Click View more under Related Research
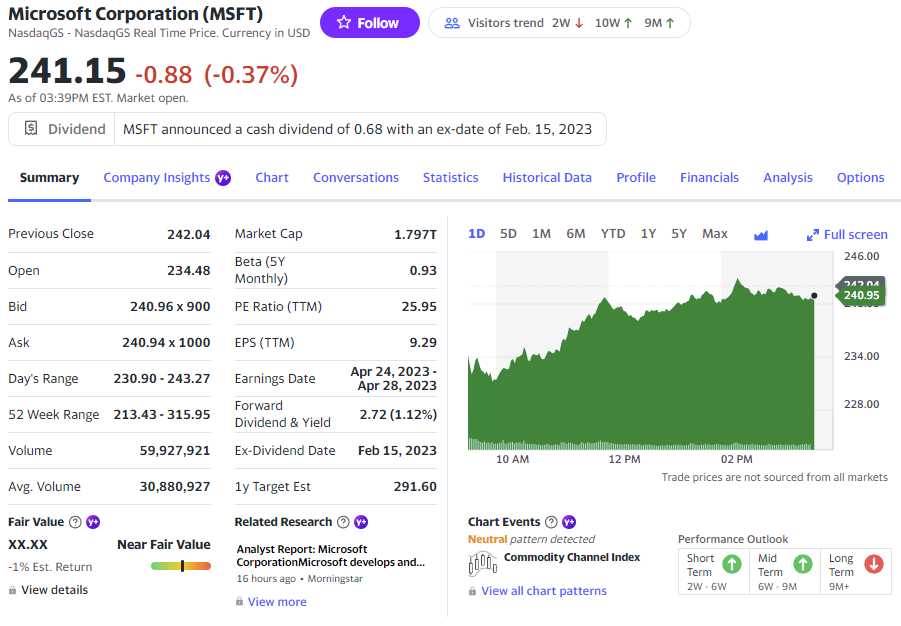The width and height of the screenshot is (901, 626). click(x=276, y=601)
